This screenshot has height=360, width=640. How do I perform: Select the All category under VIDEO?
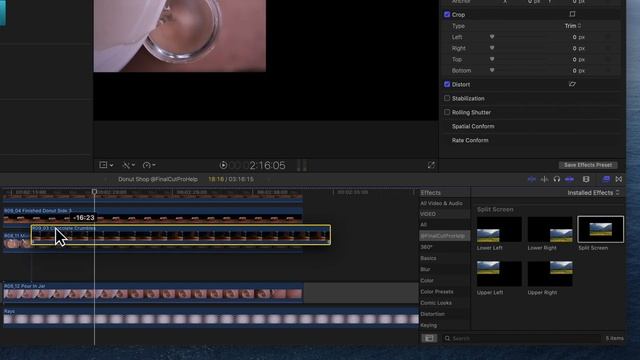tap(424, 224)
